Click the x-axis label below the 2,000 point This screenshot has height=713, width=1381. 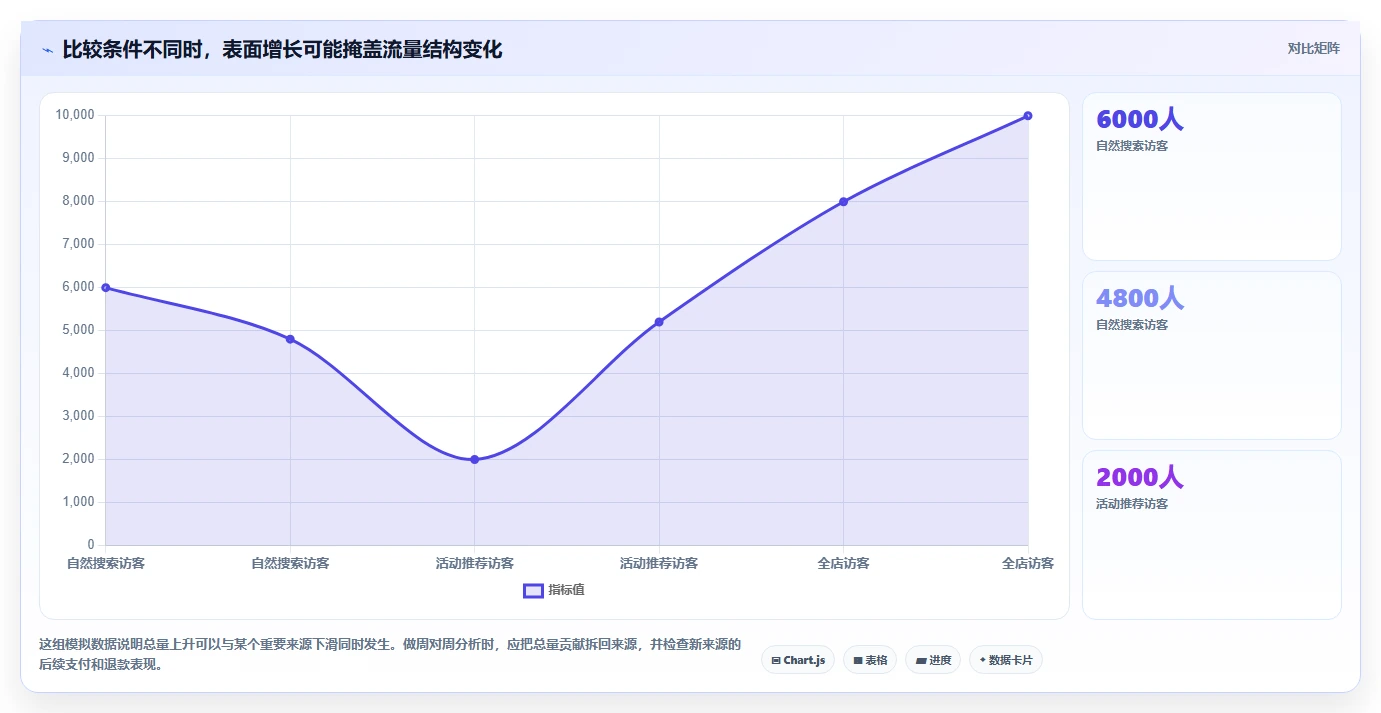pos(475,564)
